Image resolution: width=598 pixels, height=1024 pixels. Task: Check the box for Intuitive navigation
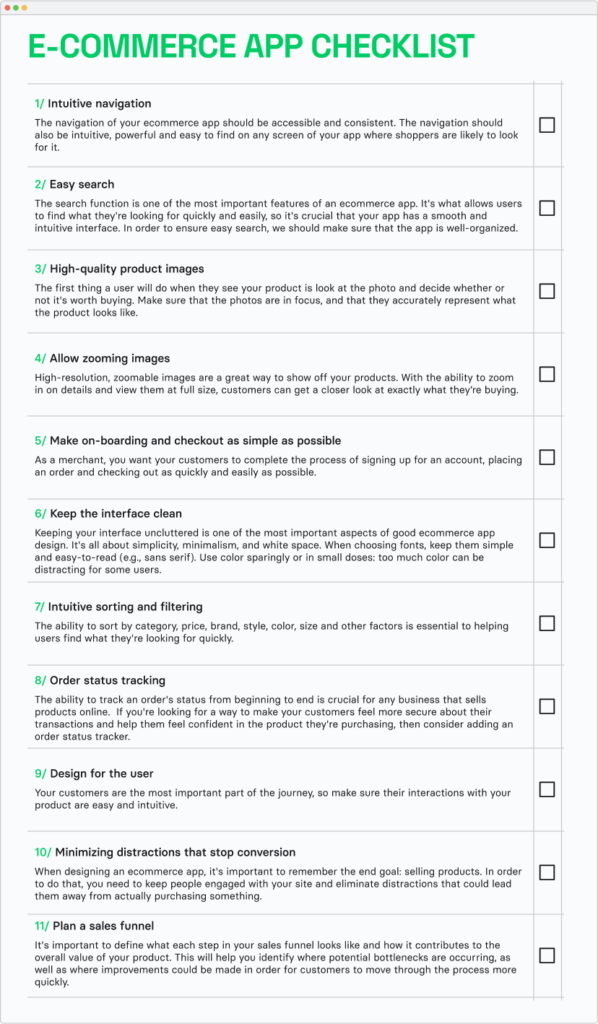coord(547,125)
